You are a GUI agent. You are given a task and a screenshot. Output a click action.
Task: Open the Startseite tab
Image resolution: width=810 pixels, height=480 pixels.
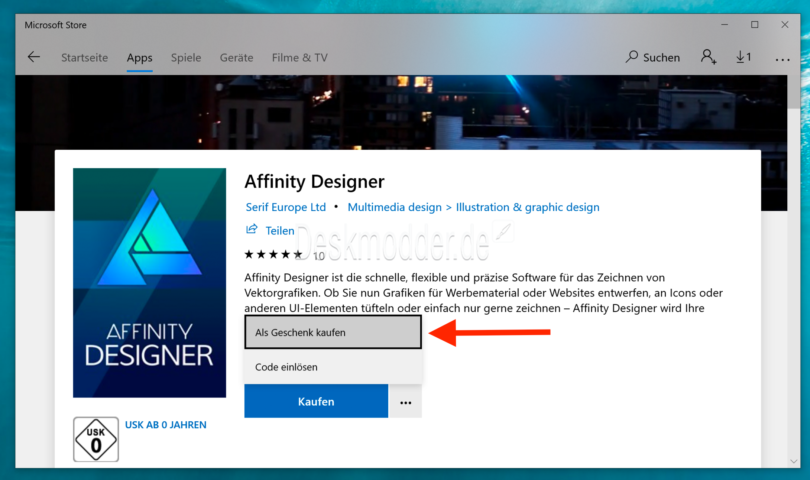click(x=84, y=58)
